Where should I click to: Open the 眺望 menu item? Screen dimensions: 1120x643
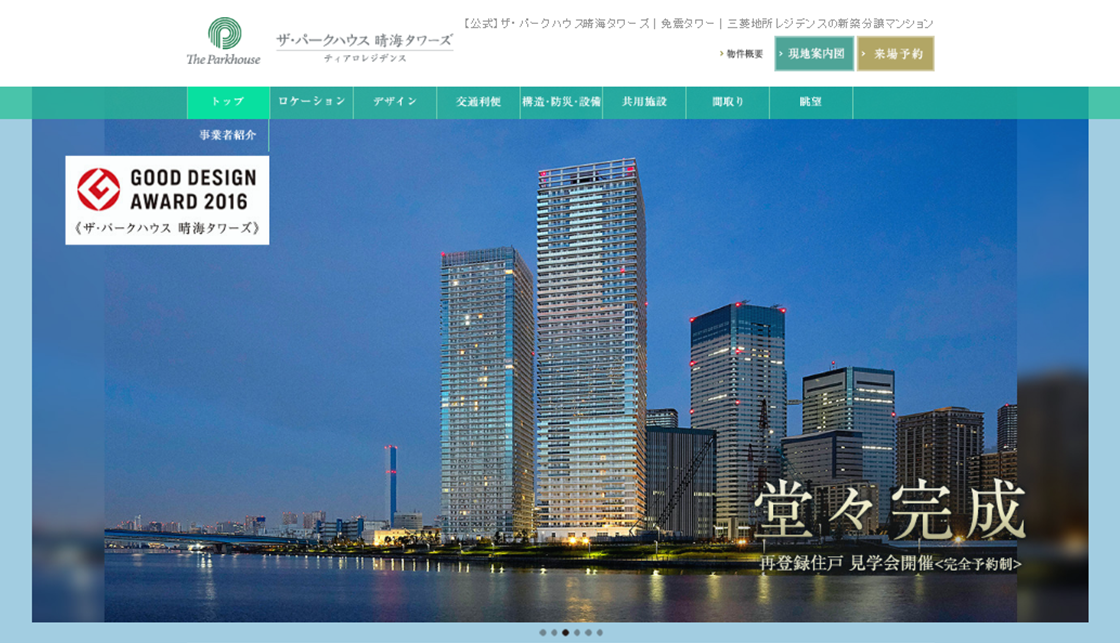[x=811, y=102]
